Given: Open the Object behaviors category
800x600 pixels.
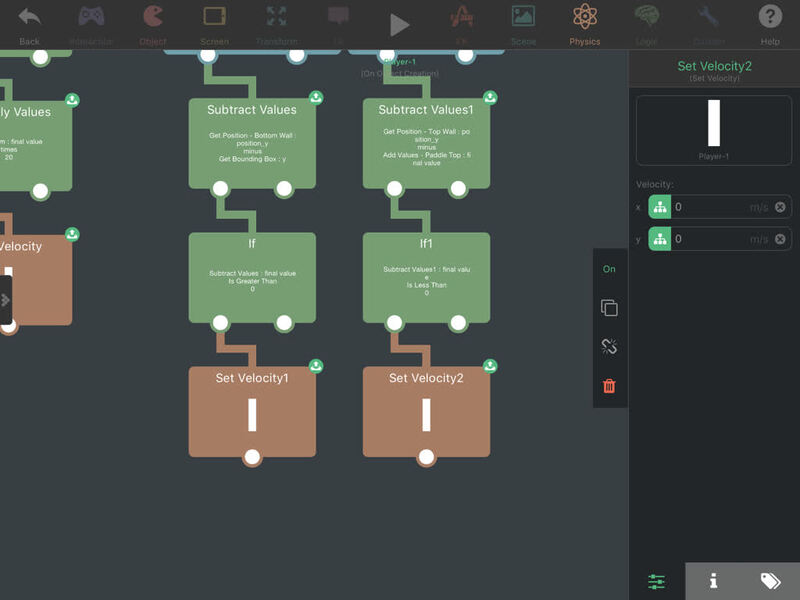Looking at the screenshot, I should click(x=153, y=24).
